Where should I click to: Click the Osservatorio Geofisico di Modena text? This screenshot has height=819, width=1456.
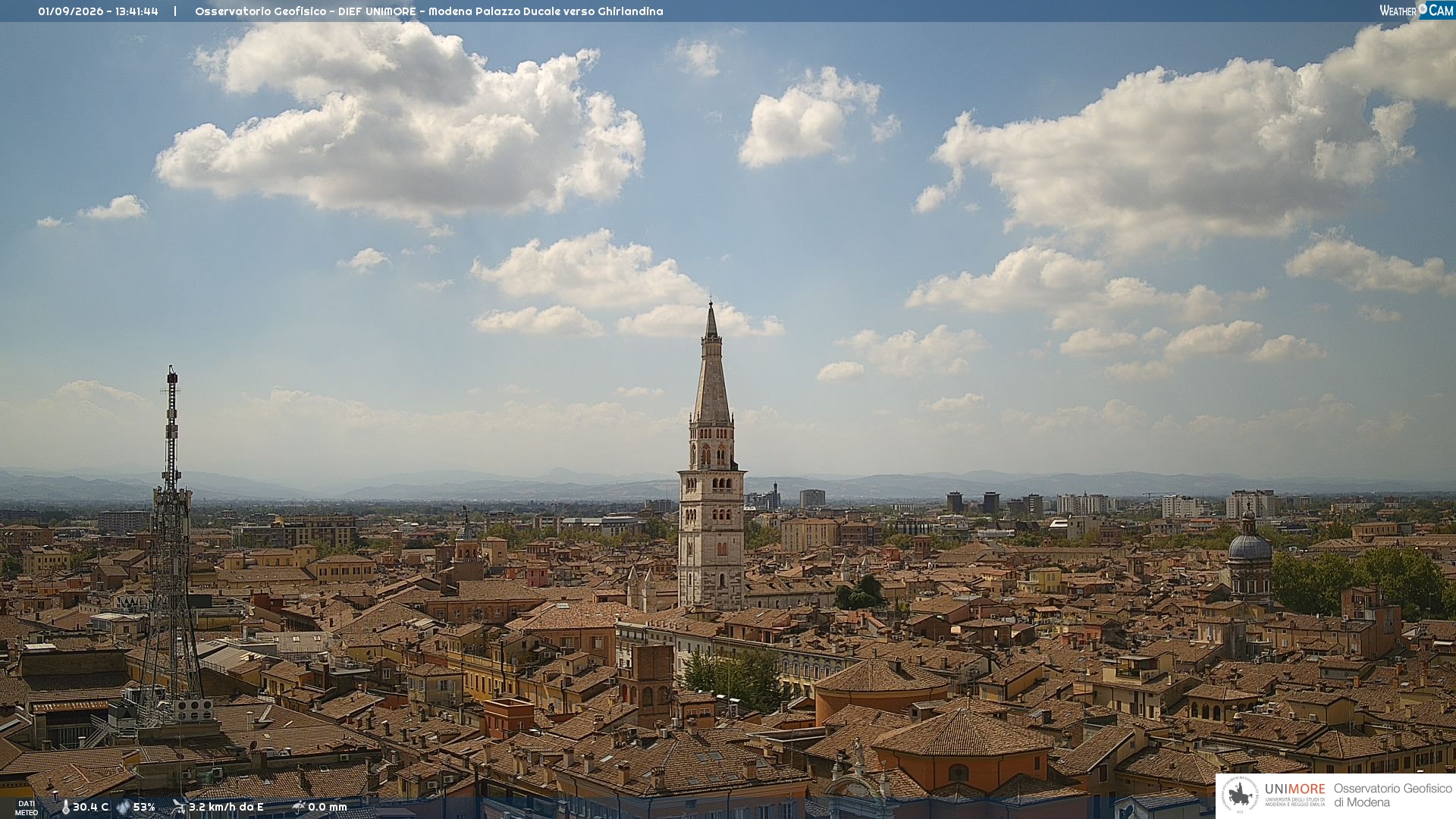pos(1392,795)
